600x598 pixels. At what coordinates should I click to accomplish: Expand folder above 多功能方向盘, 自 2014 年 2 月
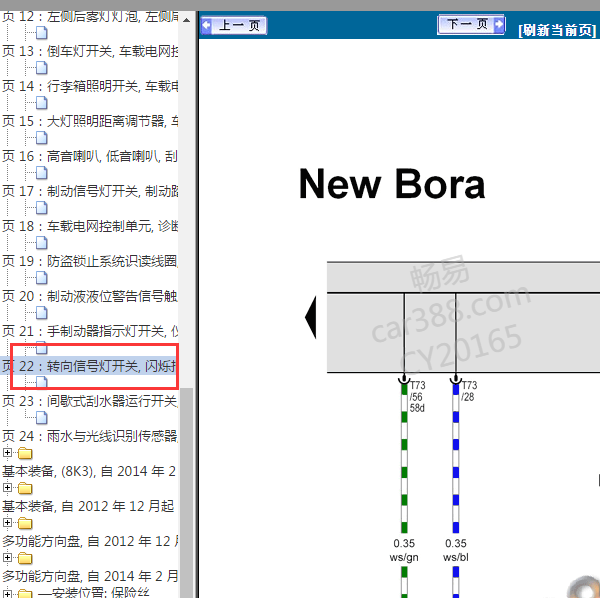click(x=7, y=558)
